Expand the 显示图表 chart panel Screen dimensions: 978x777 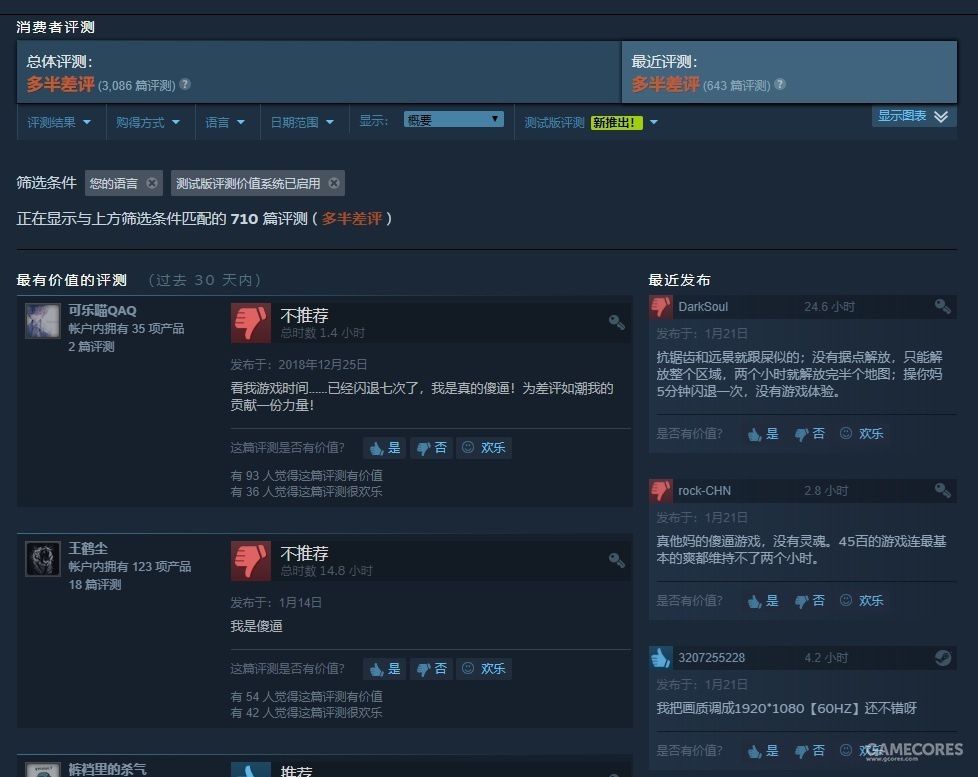(914, 116)
